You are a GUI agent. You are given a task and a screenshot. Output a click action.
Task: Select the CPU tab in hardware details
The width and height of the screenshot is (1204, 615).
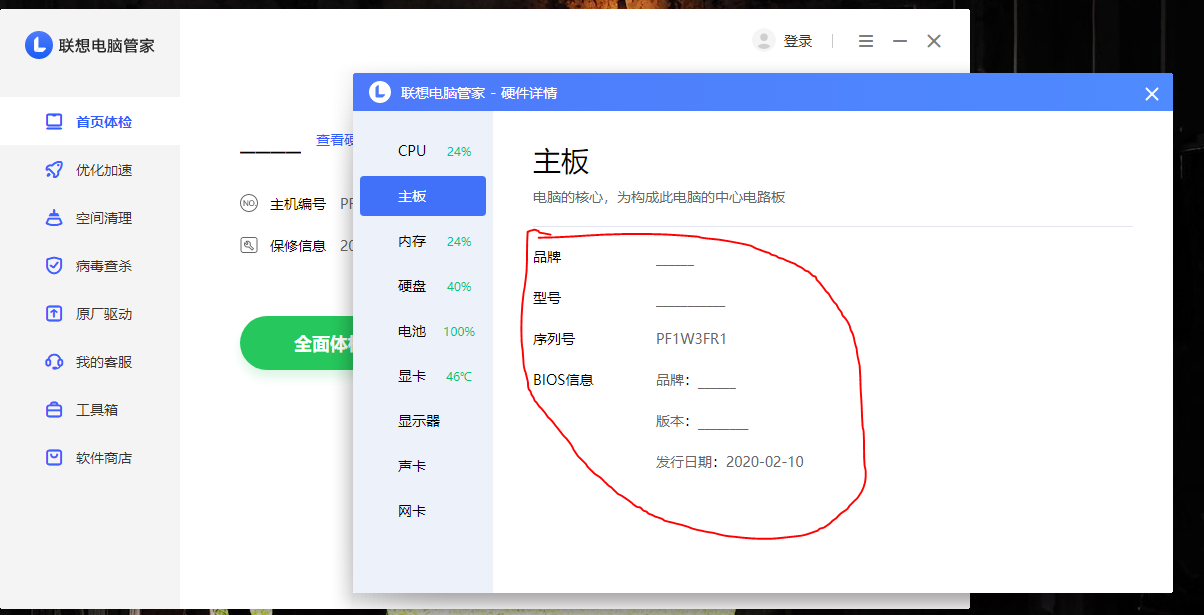pyautogui.click(x=423, y=151)
